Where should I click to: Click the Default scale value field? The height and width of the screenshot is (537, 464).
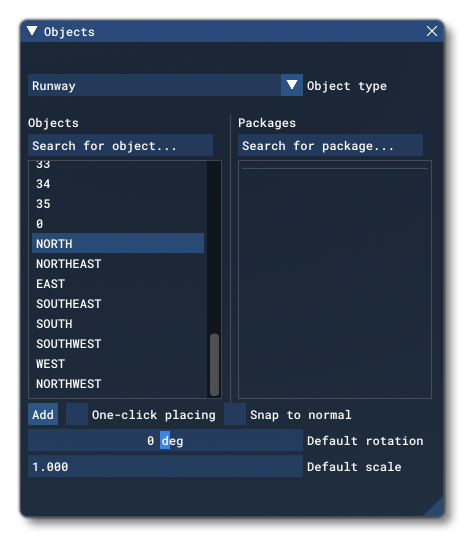[x=165, y=466]
